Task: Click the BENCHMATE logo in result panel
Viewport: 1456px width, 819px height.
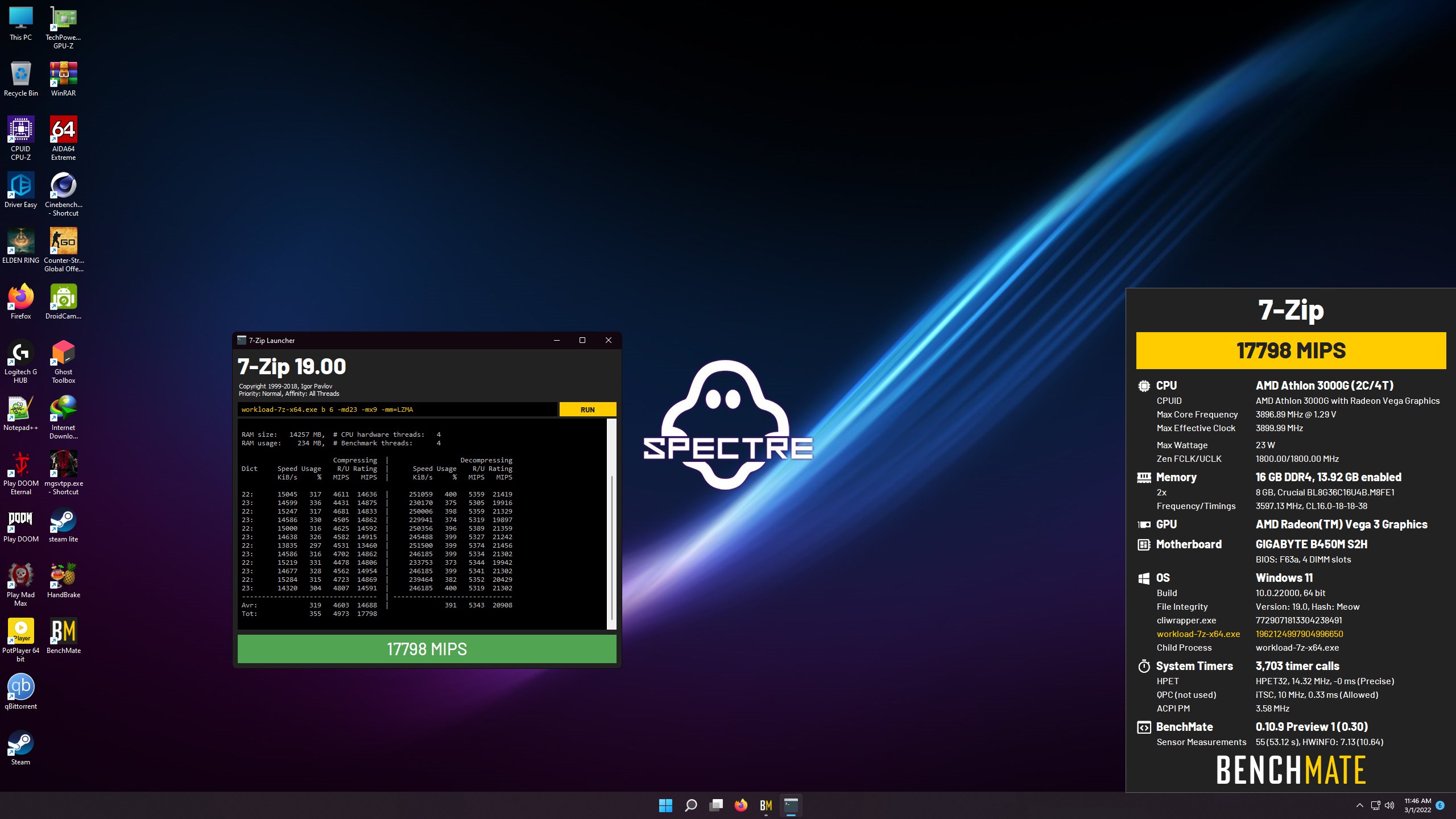Action: point(1291,770)
